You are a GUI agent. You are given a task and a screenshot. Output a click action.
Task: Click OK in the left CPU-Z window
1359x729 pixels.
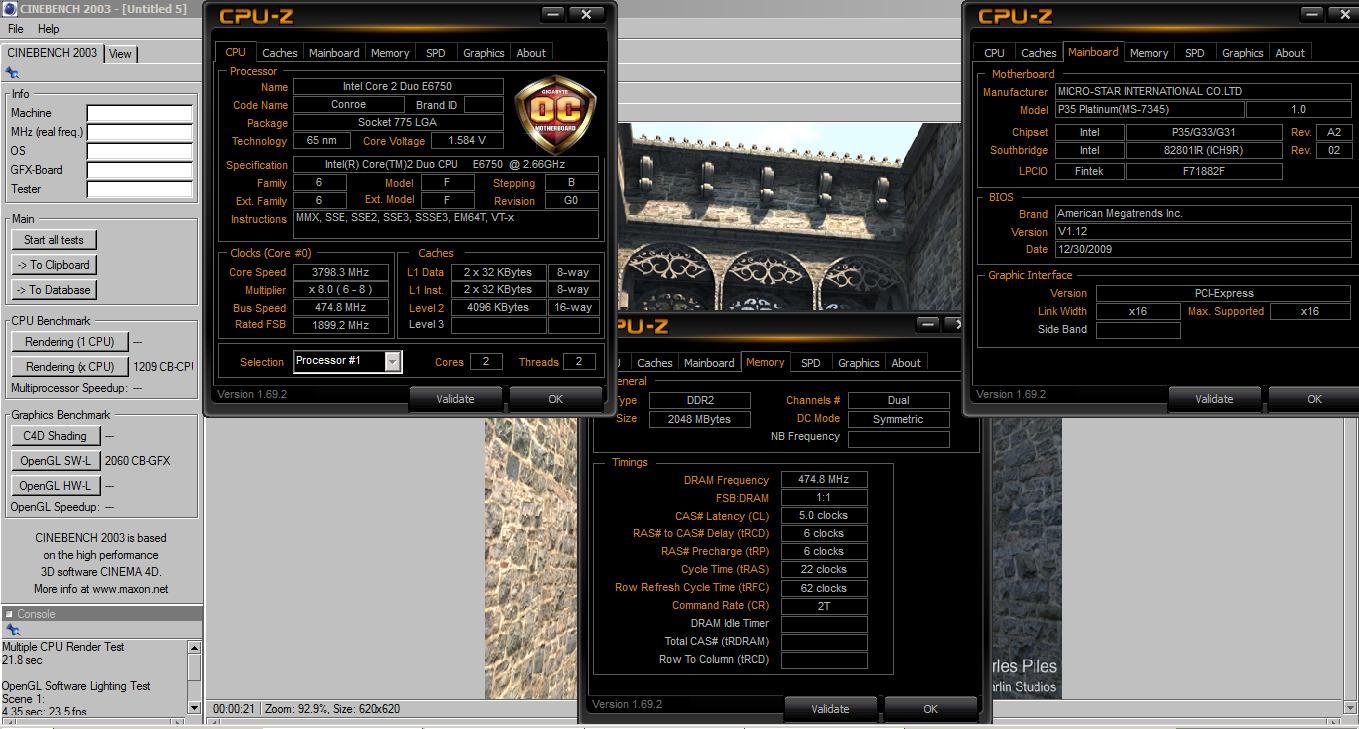pos(556,399)
